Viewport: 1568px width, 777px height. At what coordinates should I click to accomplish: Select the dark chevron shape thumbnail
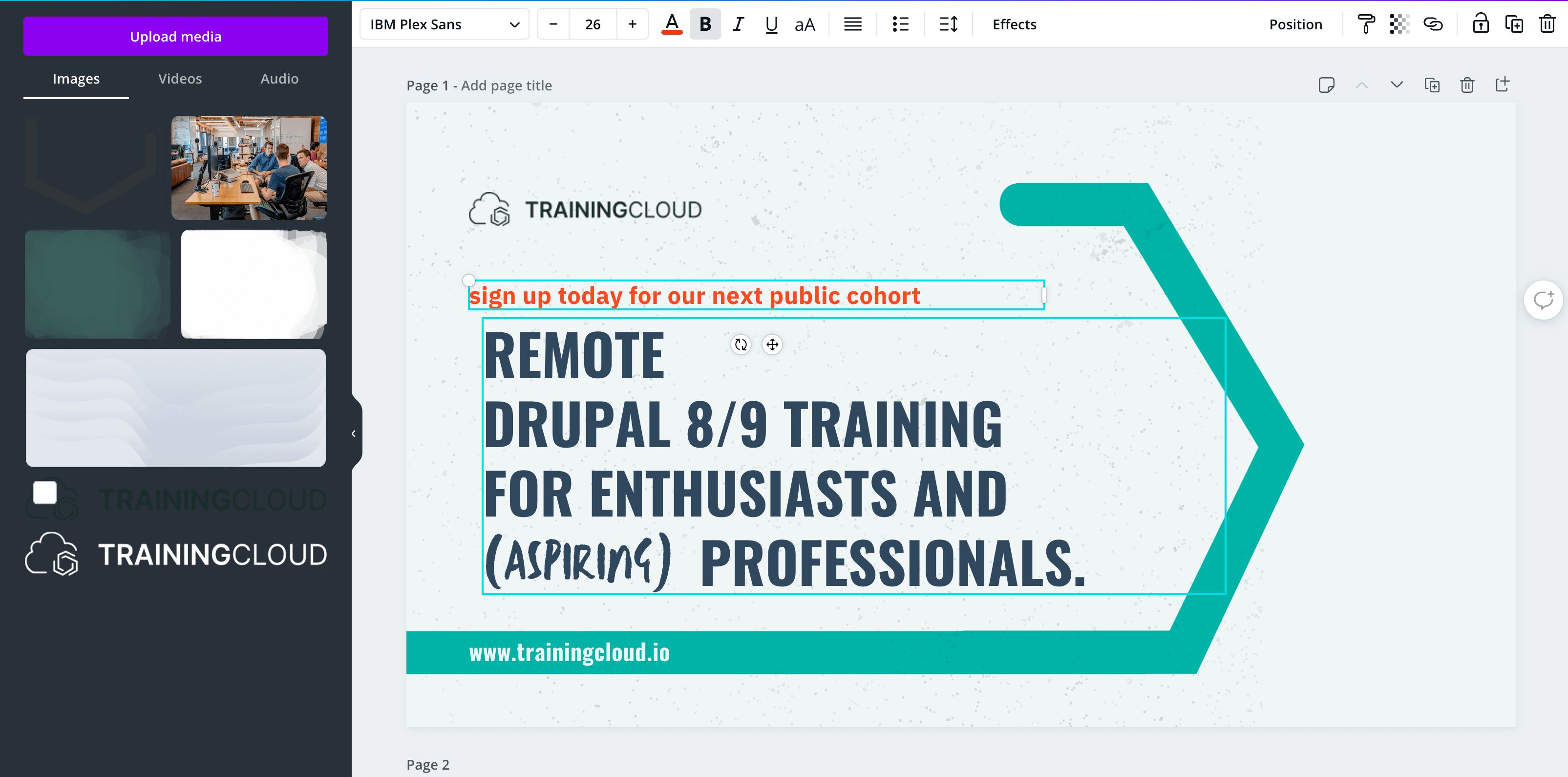(x=91, y=168)
